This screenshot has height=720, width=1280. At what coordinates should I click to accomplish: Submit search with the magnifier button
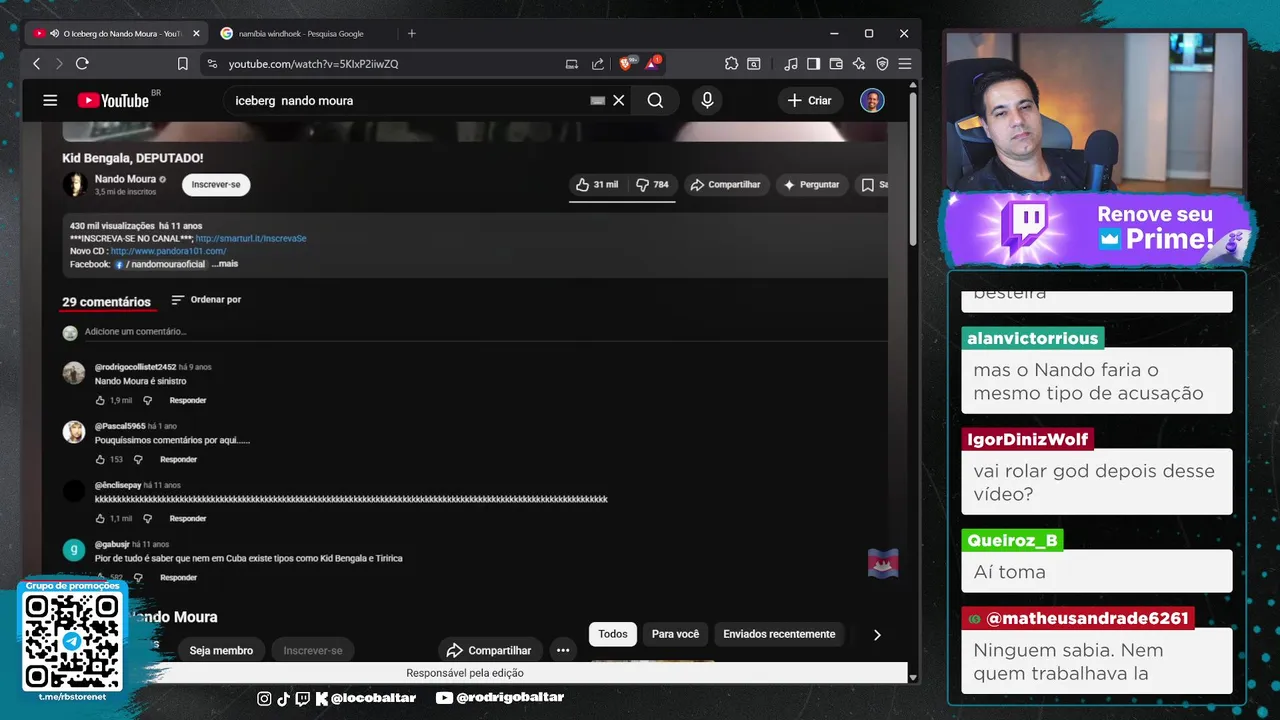tap(655, 100)
